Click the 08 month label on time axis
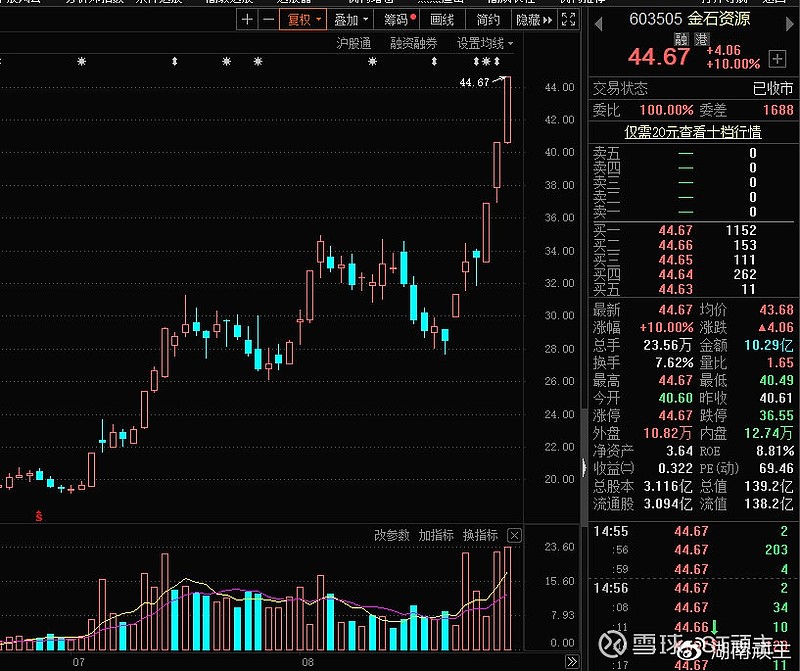The height and width of the screenshot is (671, 800). [308, 662]
